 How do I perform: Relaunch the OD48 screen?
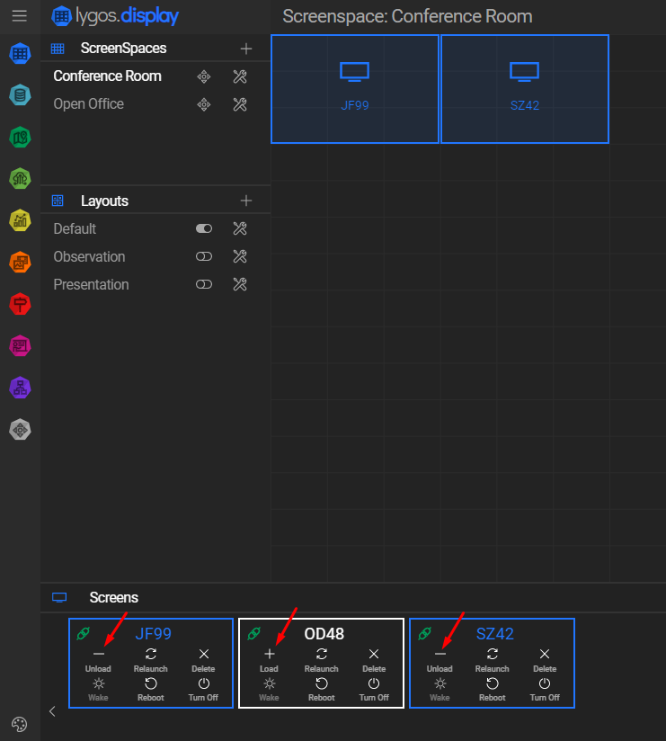[321, 660]
